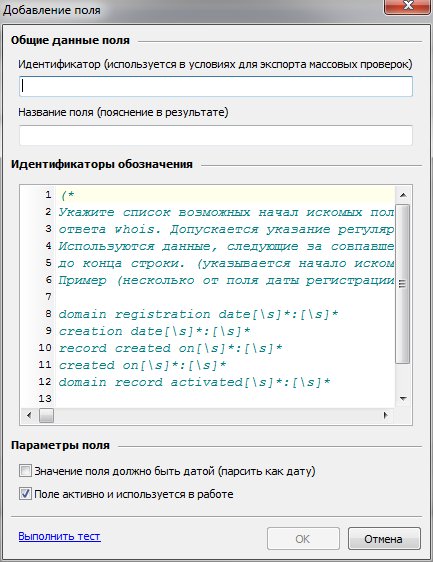Click the Название поля input field
The height and width of the screenshot is (562, 433).
[216, 135]
